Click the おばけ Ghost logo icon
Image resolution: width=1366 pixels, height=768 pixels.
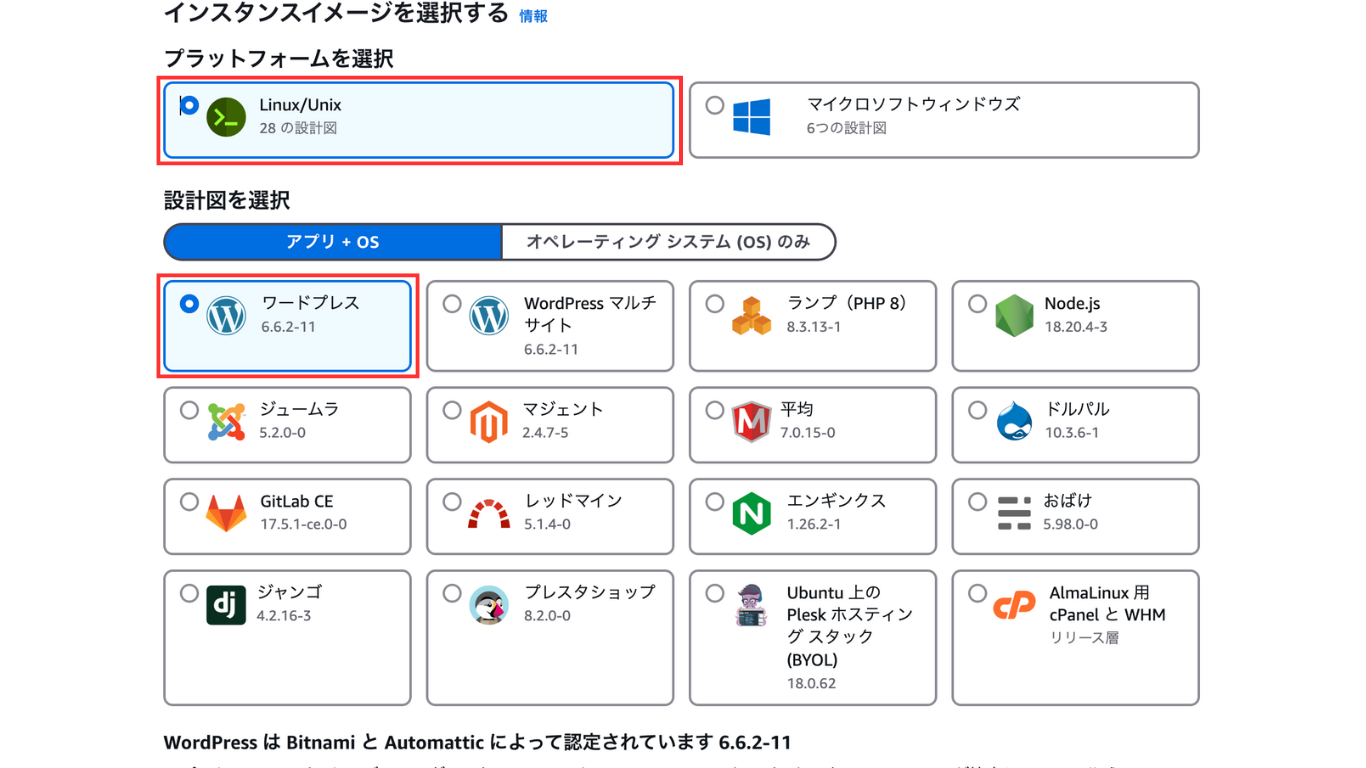(1014, 513)
